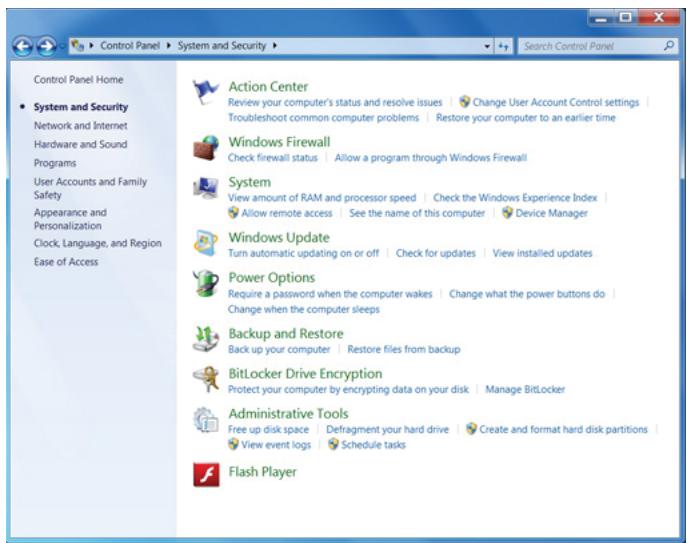
Task: Click the BitLocker keys icon
Action: tap(206, 379)
